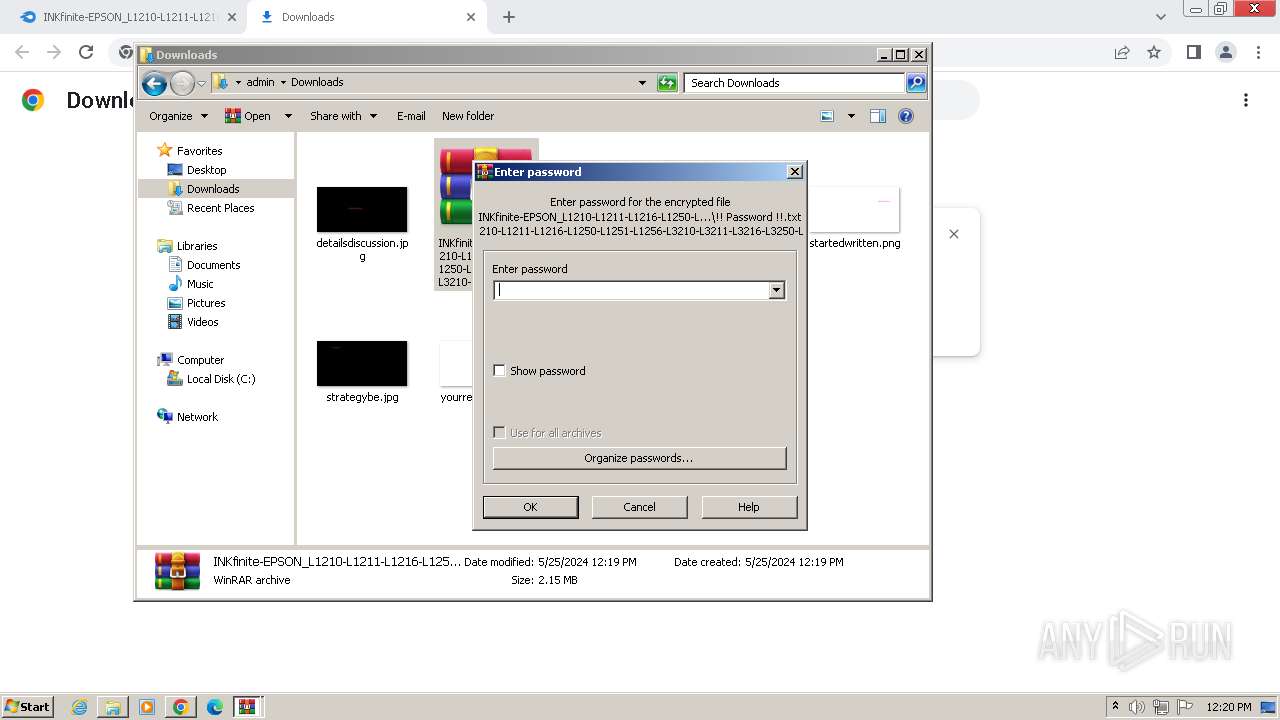Toggle the preview pane icon

[878, 116]
